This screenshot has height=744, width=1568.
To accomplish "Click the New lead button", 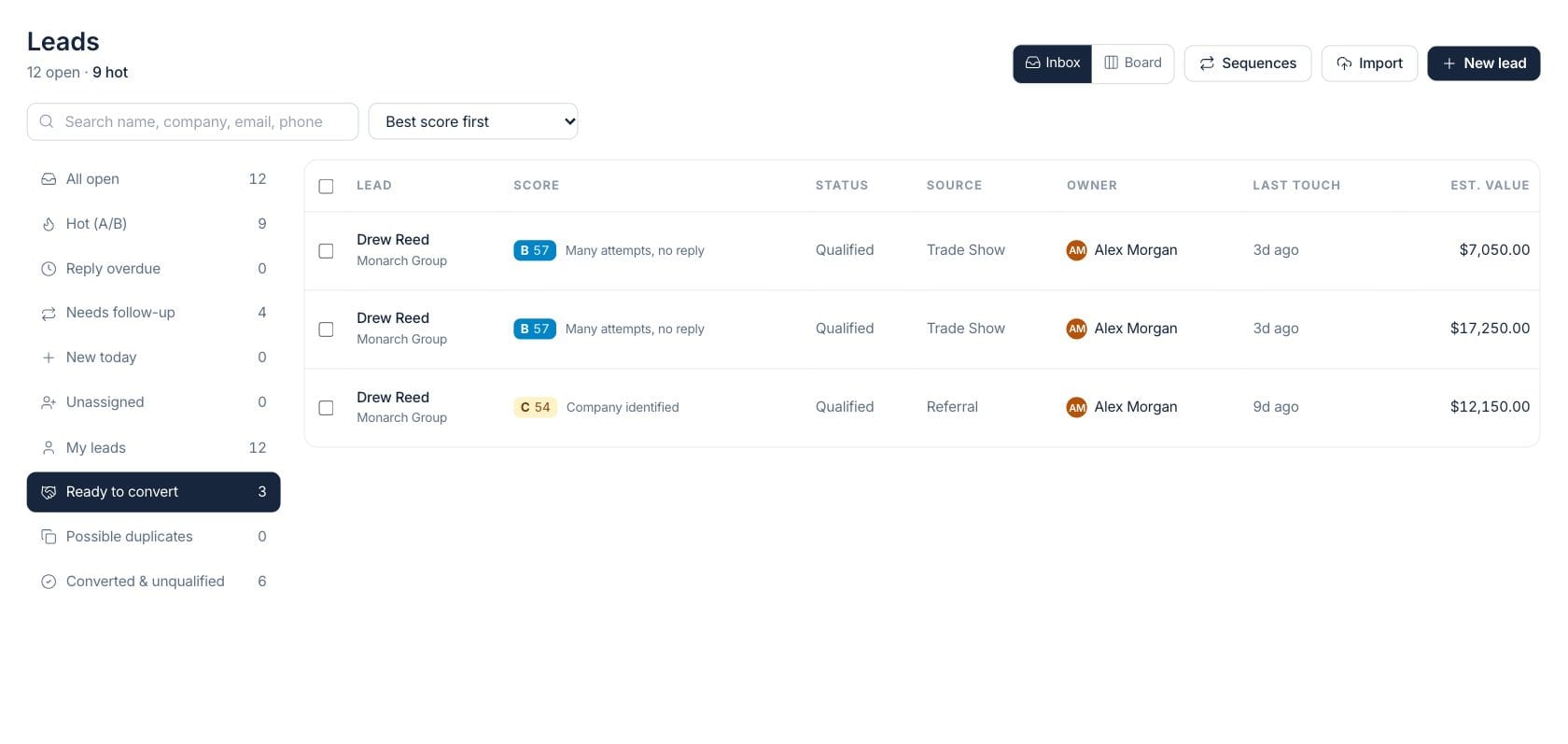I will (1484, 63).
